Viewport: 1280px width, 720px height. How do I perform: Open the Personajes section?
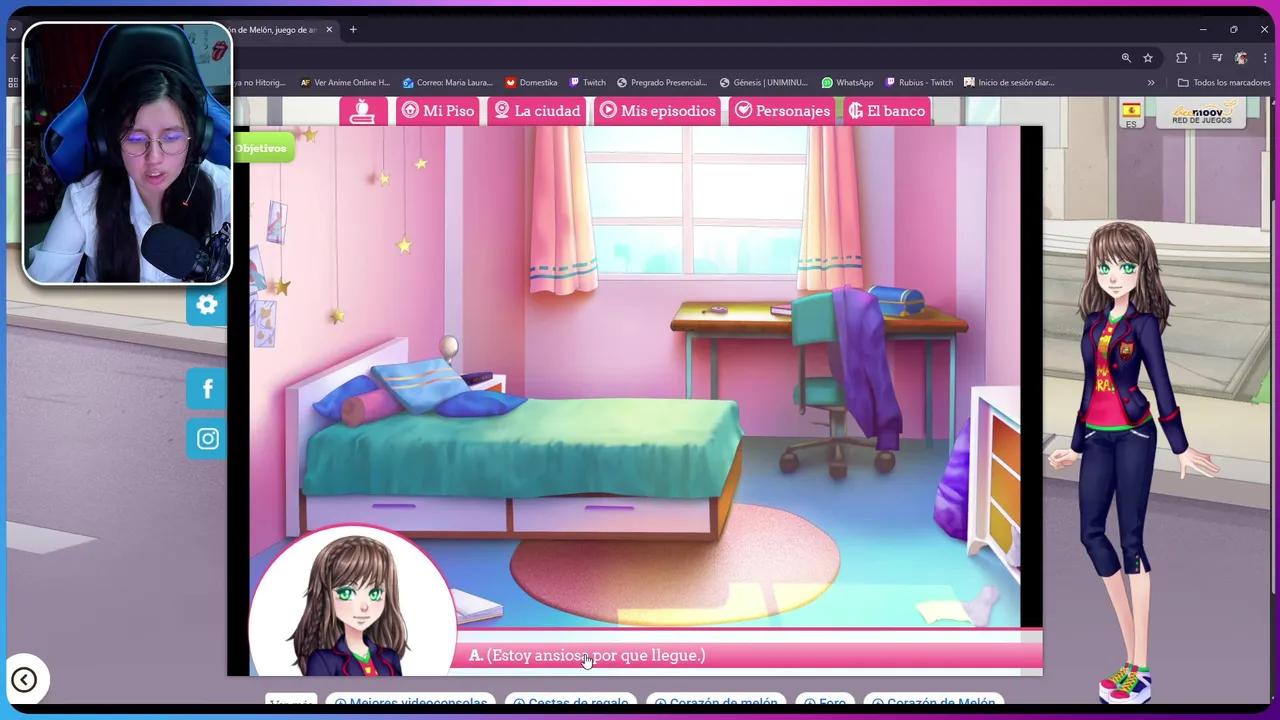[782, 111]
